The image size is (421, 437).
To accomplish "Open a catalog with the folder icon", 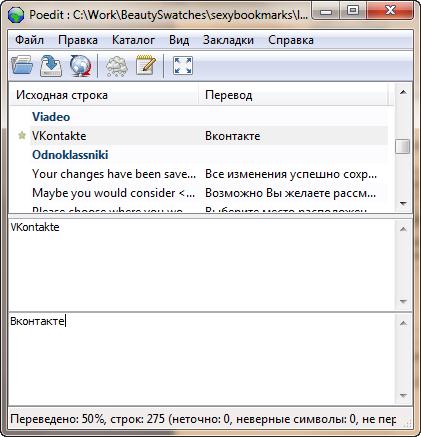I will tap(22, 66).
